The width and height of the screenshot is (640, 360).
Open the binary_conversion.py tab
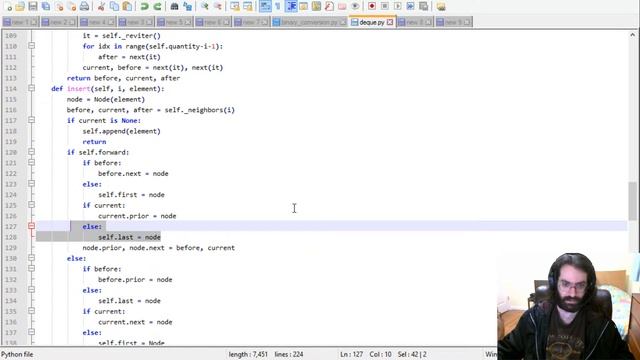point(309,22)
